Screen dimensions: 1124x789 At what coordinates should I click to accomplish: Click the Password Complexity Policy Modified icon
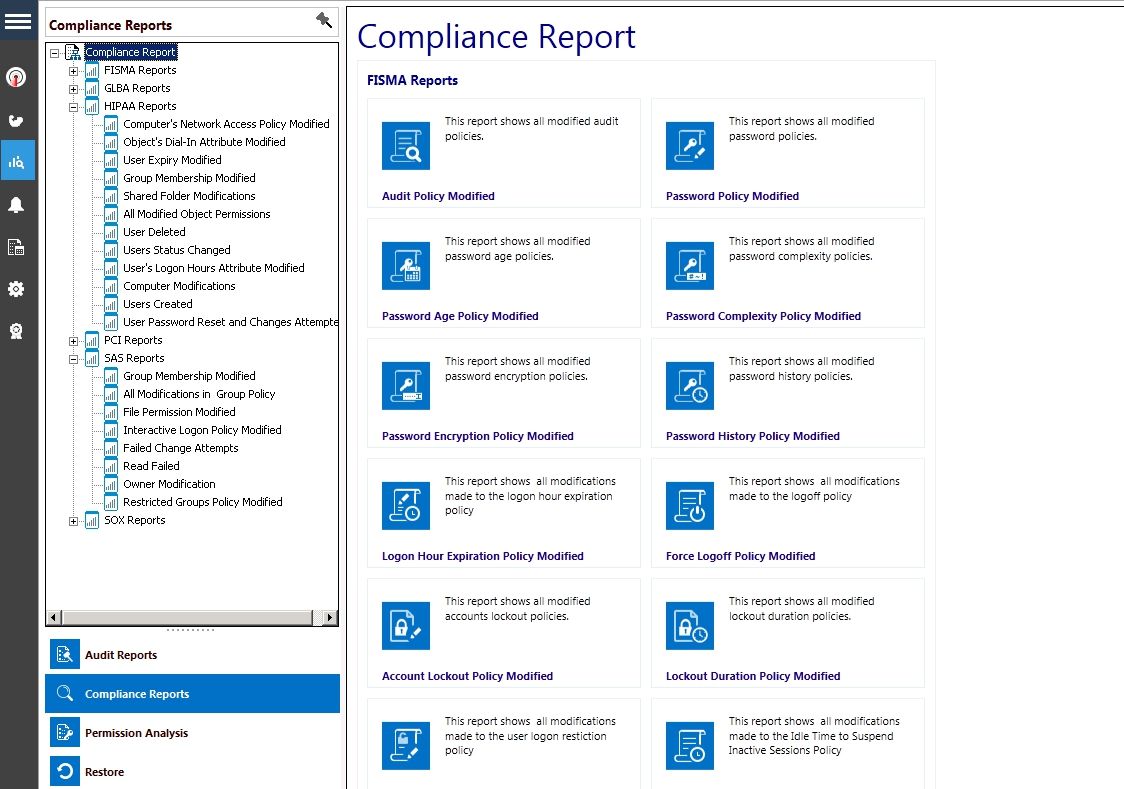(x=690, y=266)
